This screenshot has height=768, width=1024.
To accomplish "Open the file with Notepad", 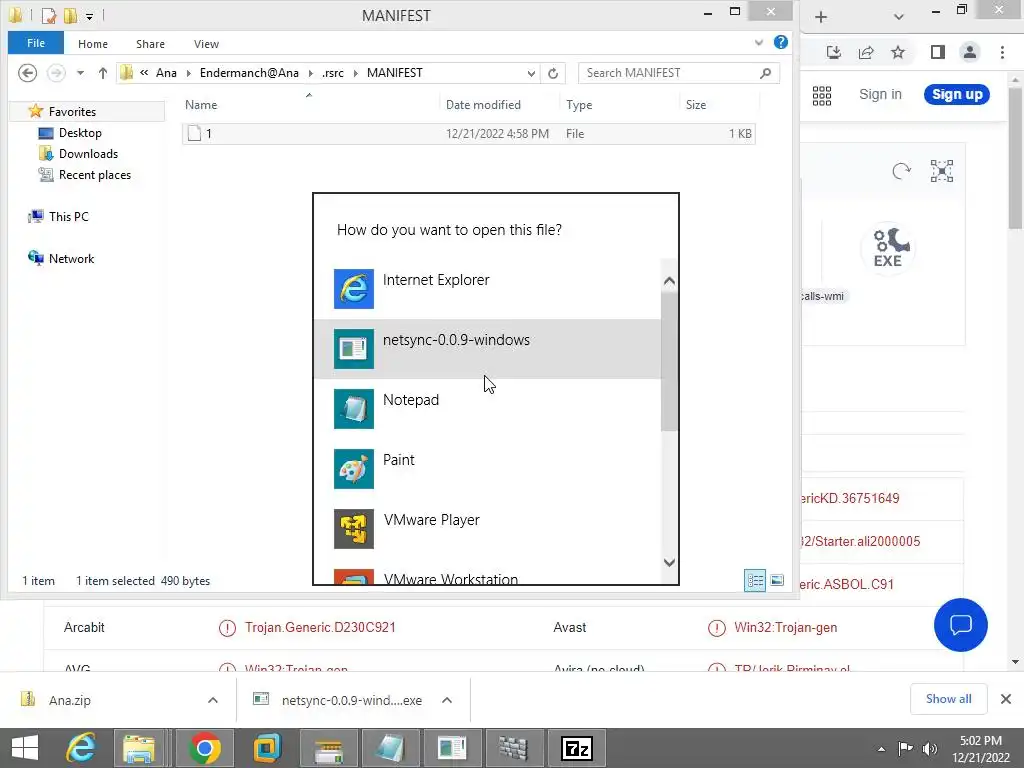I will click(487, 409).
